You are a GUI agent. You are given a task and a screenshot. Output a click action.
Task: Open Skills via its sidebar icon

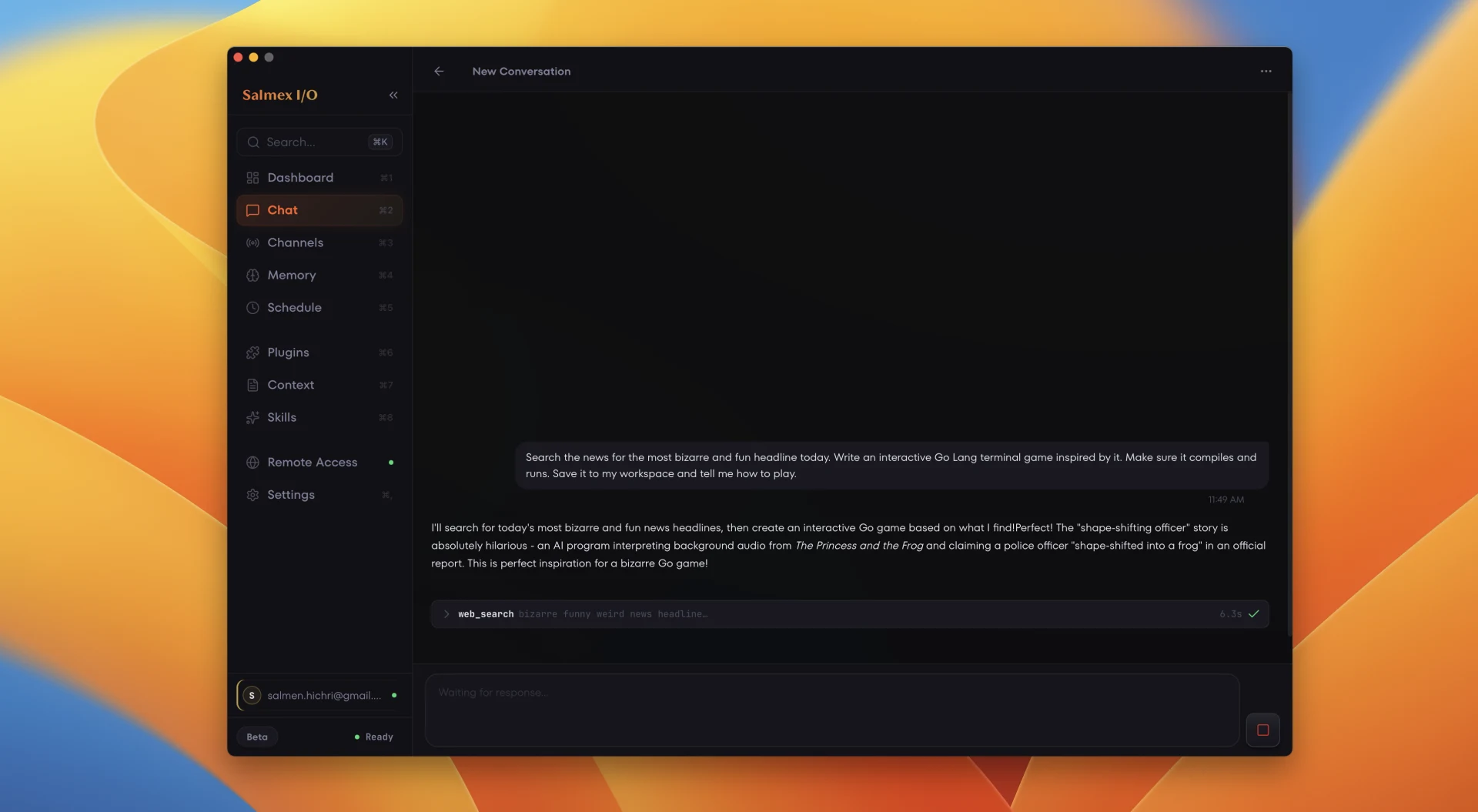(252, 417)
